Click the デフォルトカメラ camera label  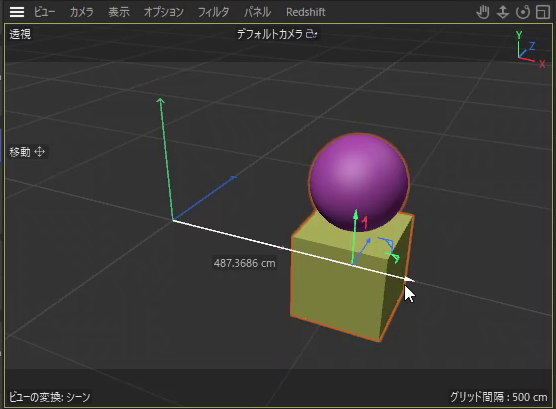pyautogui.click(x=269, y=34)
